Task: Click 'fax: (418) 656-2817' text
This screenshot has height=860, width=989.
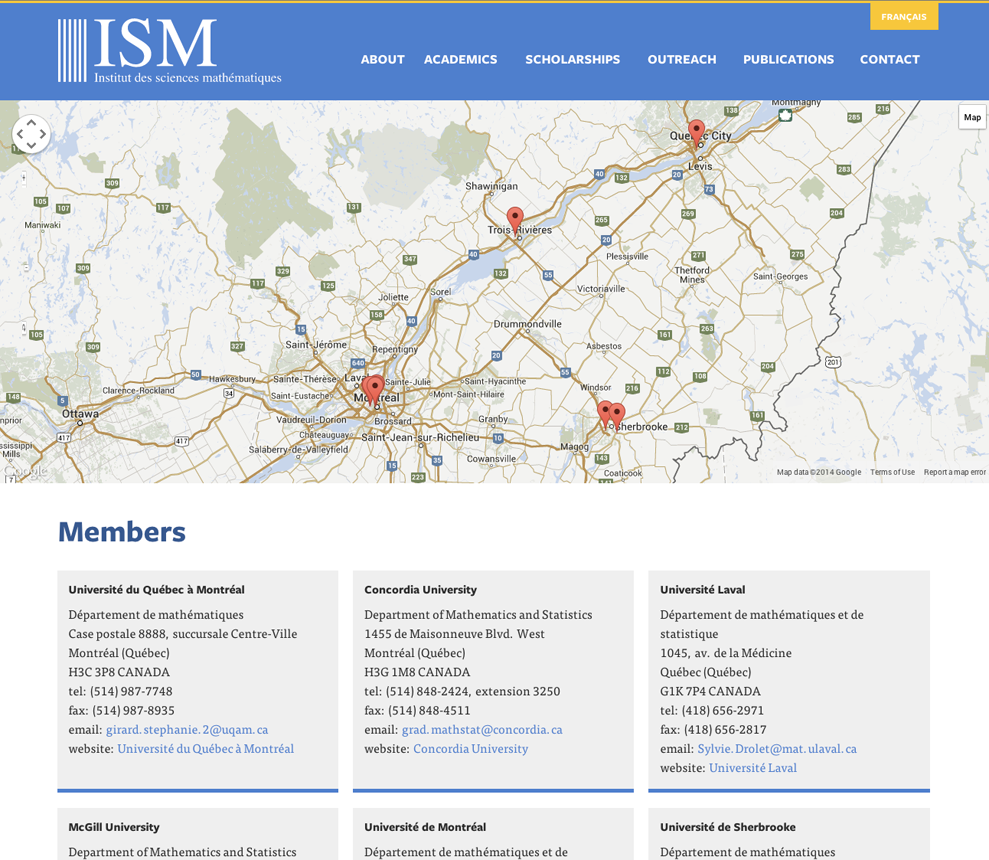Action: click(713, 729)
